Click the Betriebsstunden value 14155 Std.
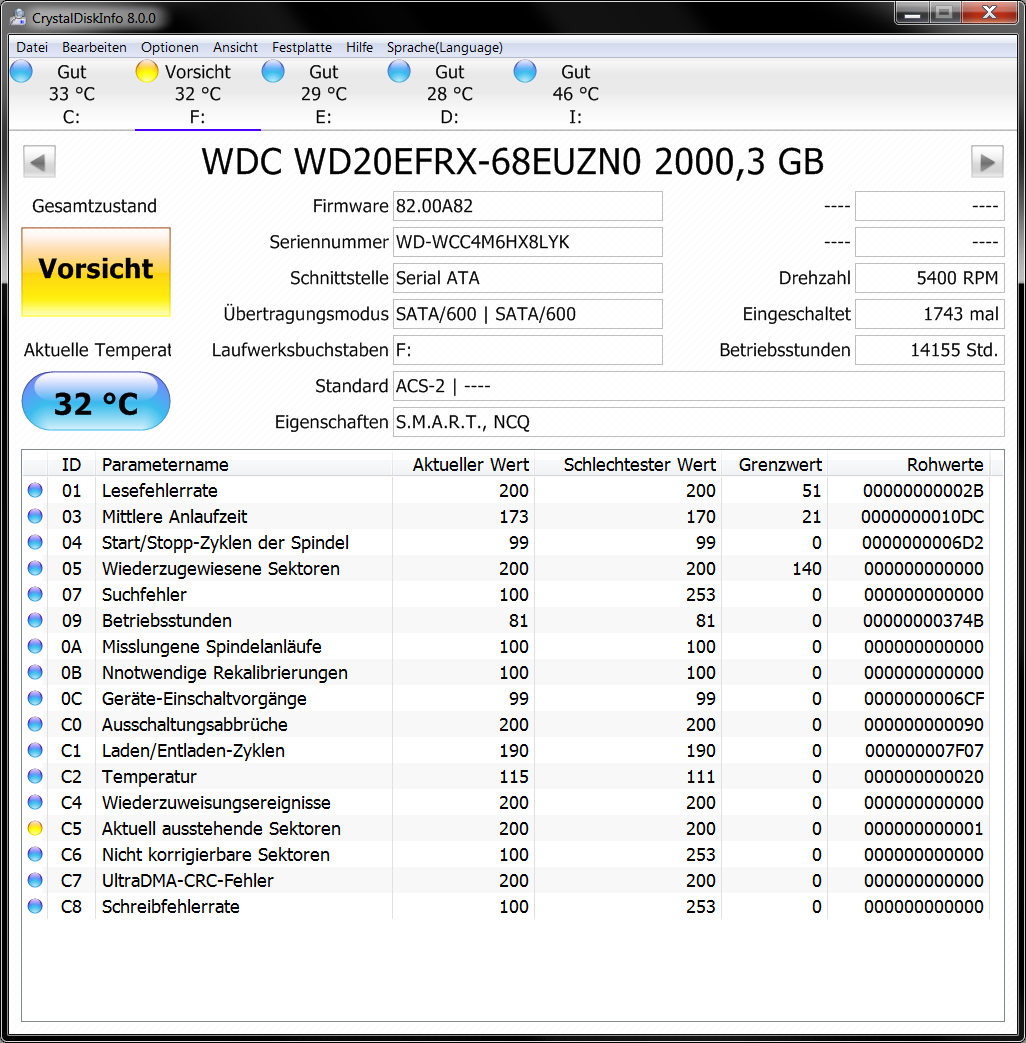This screenshot has height=1043, width=1026. point(930,350)
